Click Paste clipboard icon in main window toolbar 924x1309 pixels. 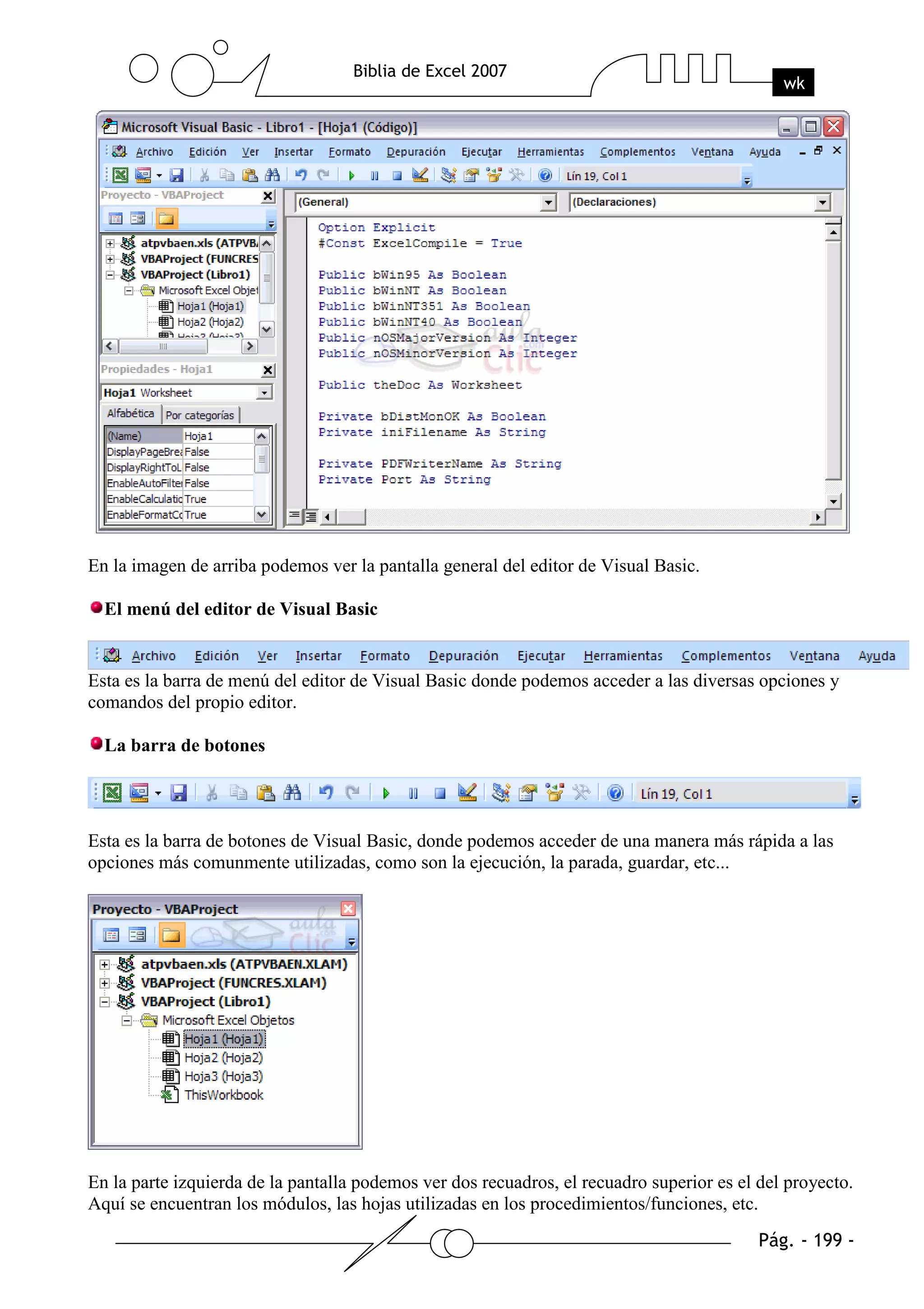(x=249, y=175)
